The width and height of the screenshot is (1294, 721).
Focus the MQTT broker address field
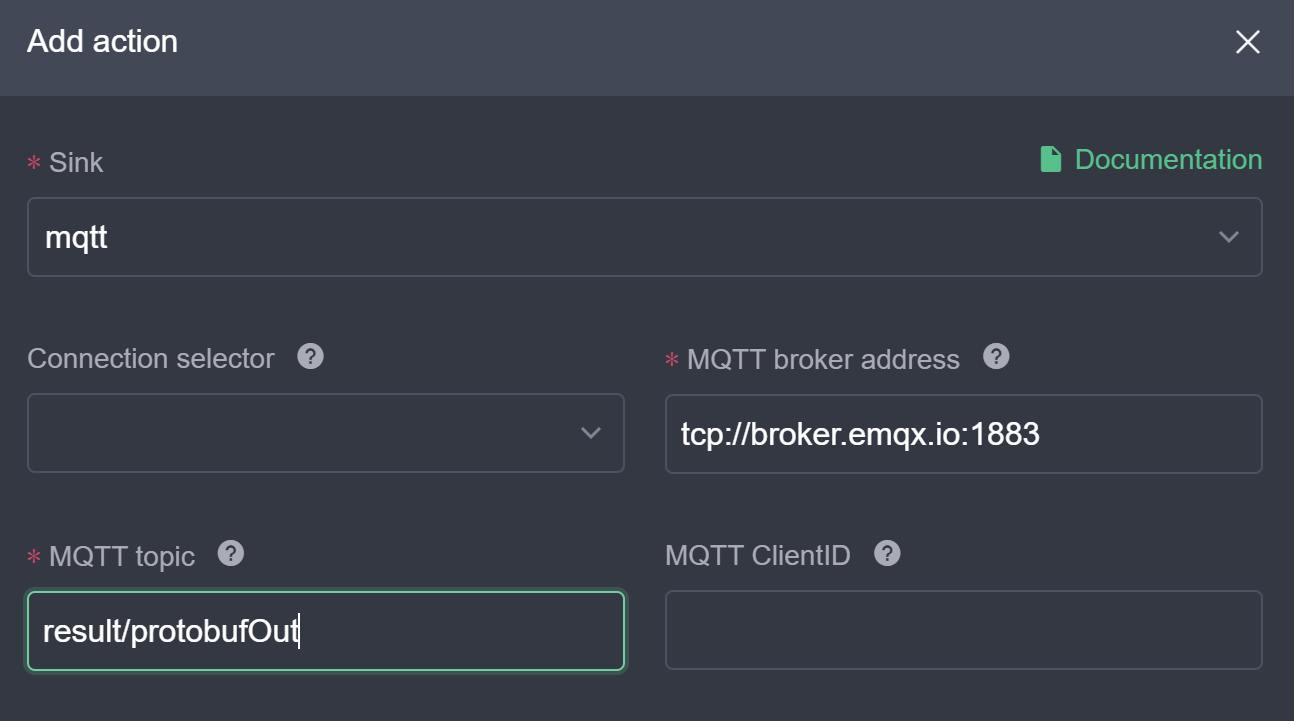click(963, 433)
